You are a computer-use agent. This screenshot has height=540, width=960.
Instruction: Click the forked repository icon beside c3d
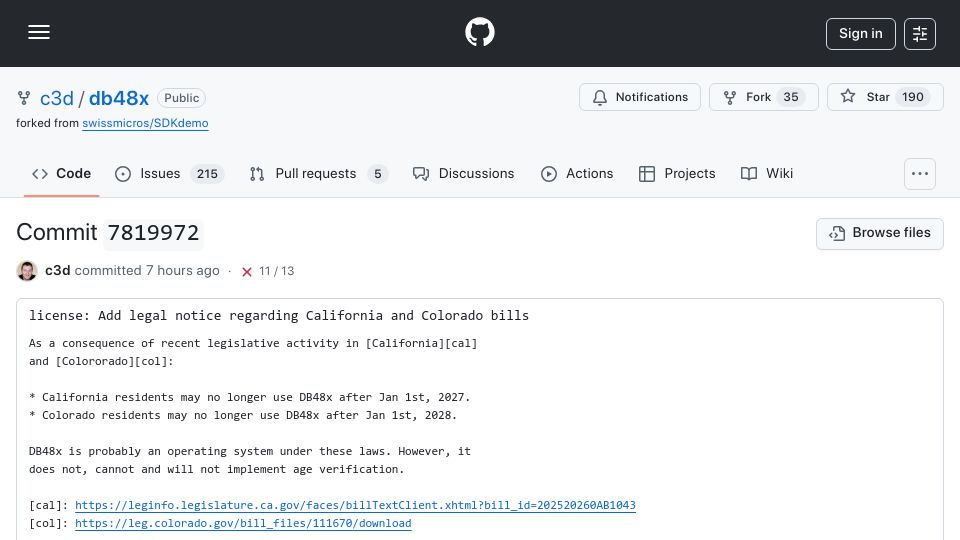pyautogui.click(x=24, y=98)
